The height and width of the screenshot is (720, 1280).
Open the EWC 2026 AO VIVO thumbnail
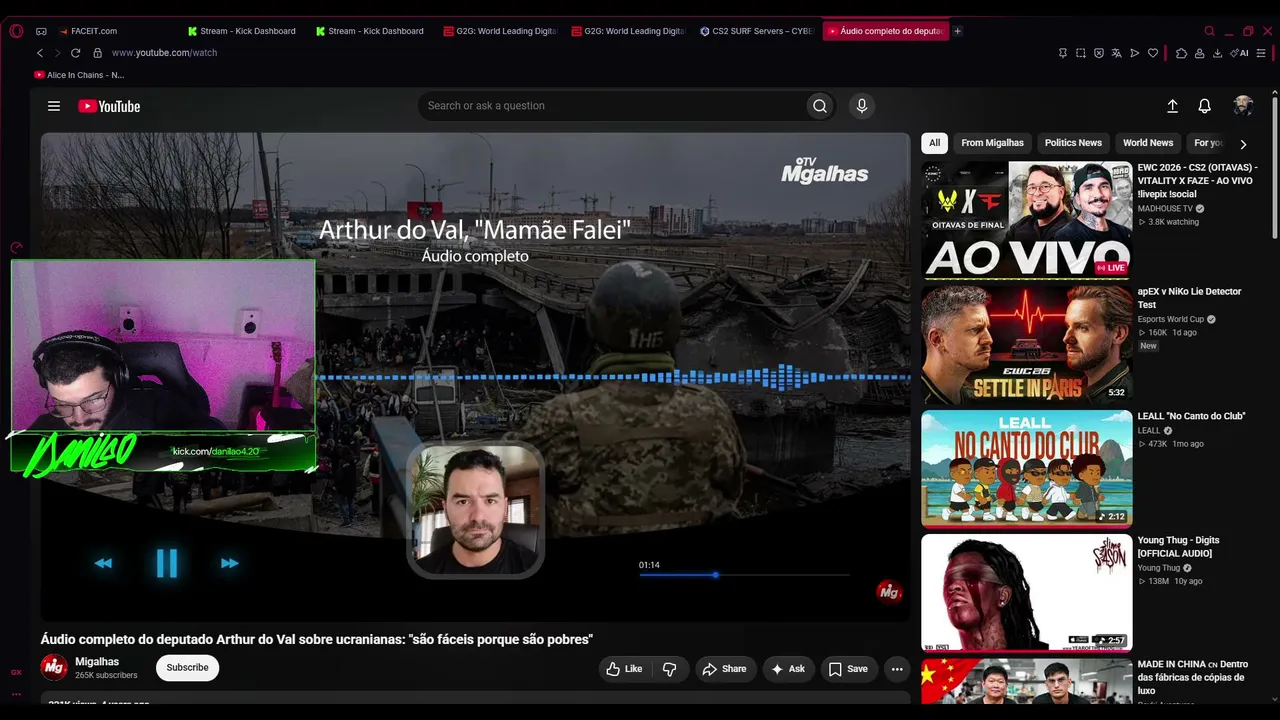(1027, 220)
